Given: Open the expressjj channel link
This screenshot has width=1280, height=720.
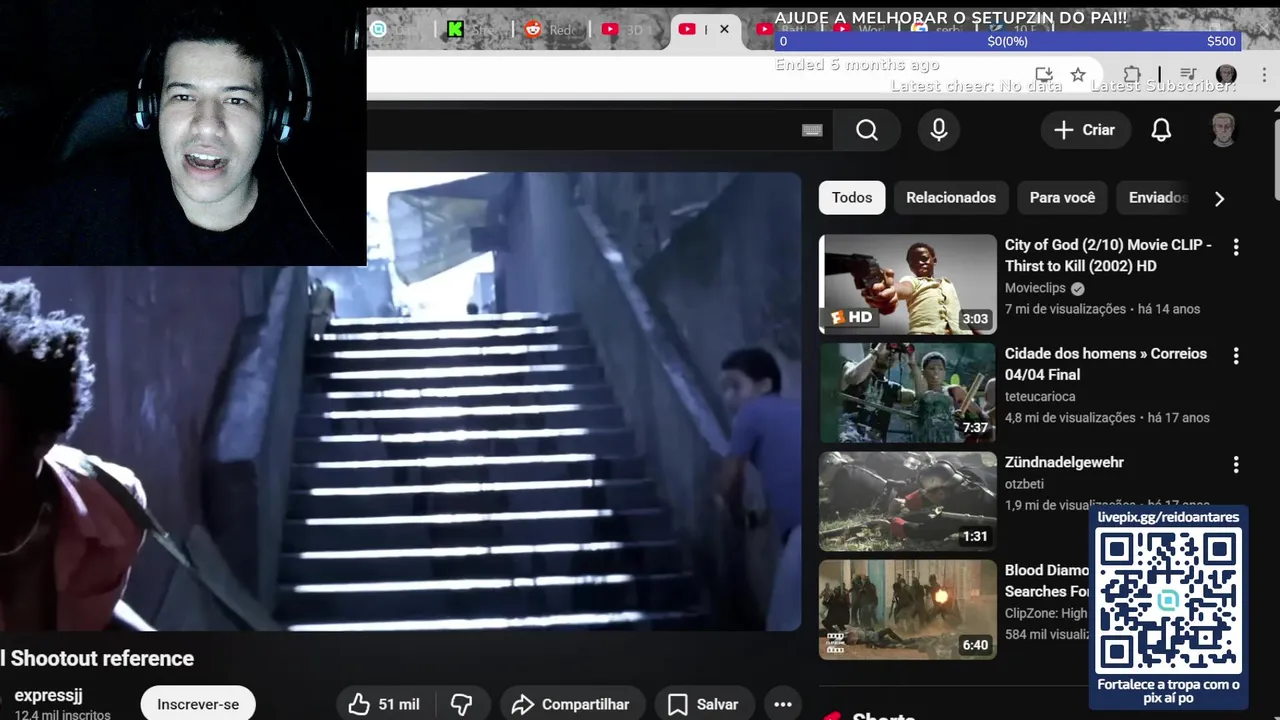Looking at the screenshot, I should 48,695.
